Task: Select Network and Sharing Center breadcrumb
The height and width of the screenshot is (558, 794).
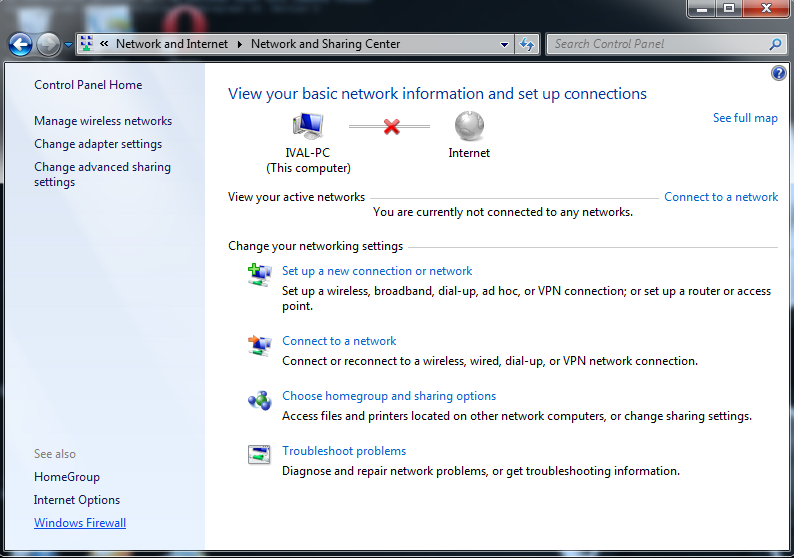Action: [326, 44]
